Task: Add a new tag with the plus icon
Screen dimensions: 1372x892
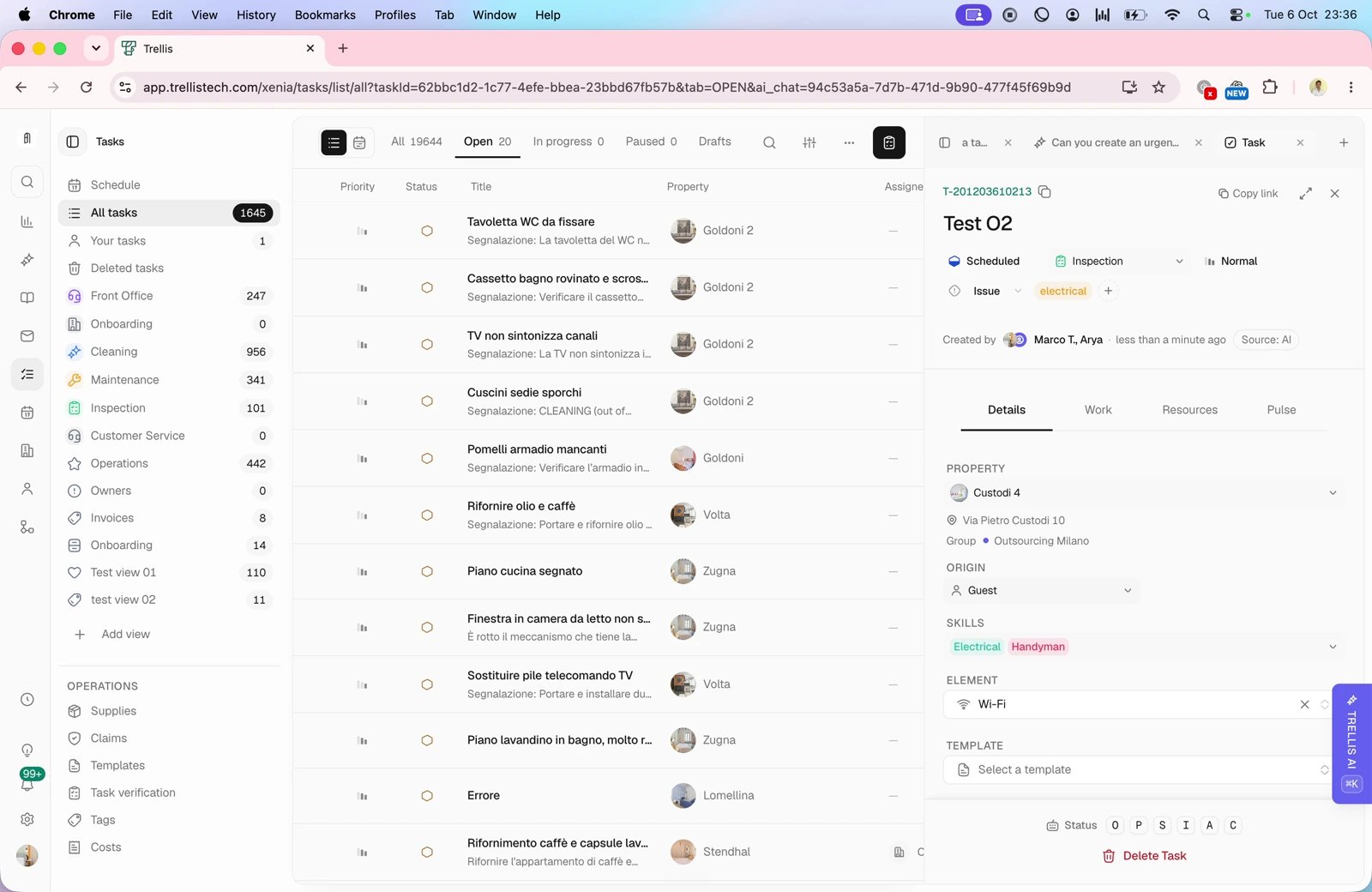Action: (x=1109, y=291)
